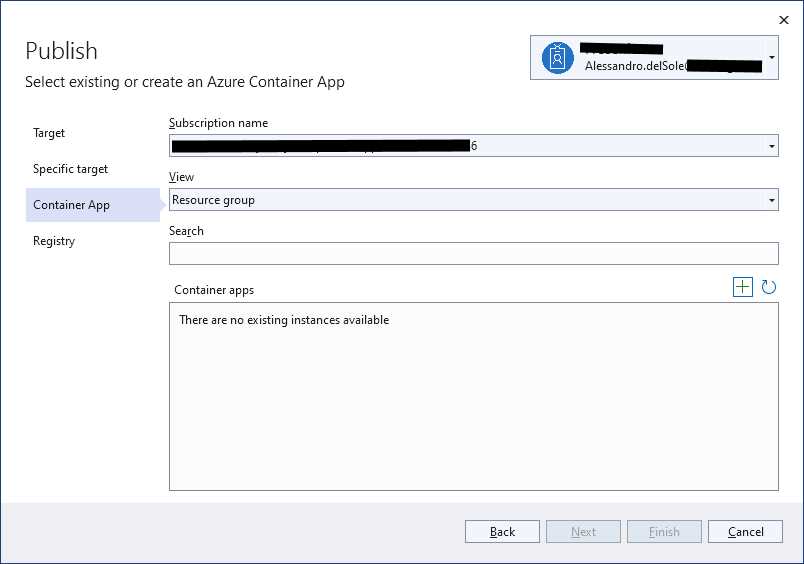The image size is (804, 564).
Task: Go to the Target step
Action: 49,133
